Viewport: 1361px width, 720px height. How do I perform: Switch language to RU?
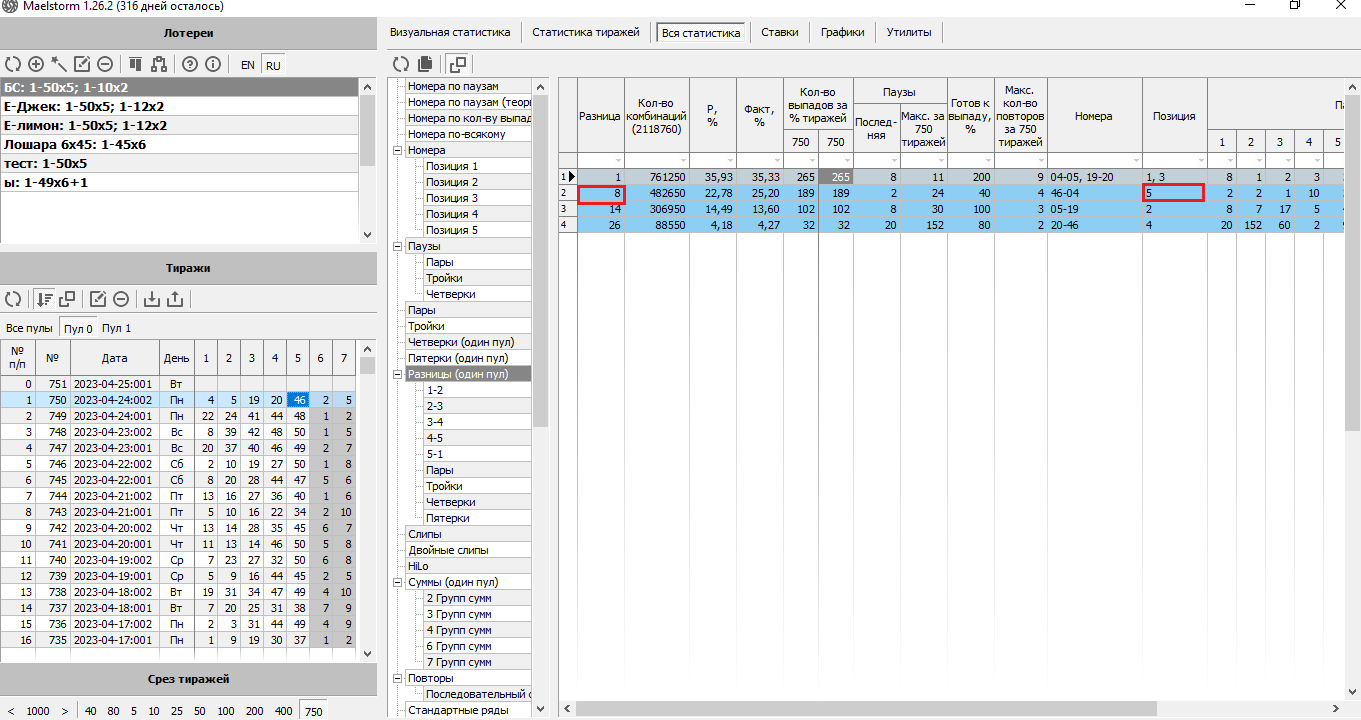(x=273, y=65)
